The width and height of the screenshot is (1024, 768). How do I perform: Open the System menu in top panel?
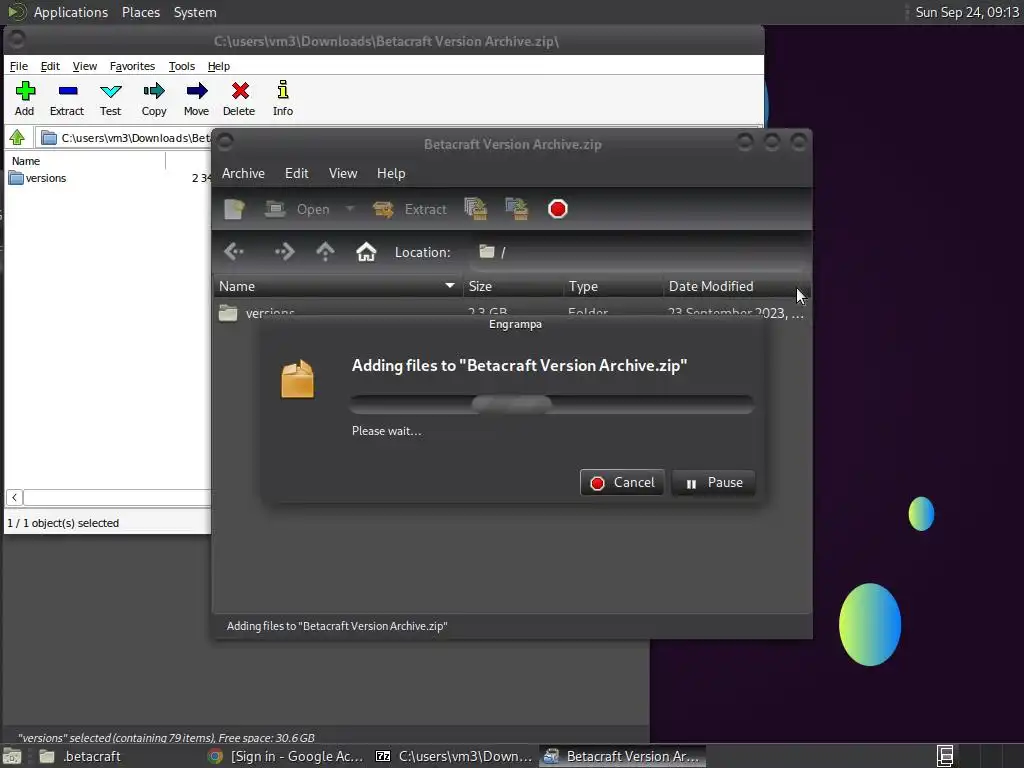195,12
